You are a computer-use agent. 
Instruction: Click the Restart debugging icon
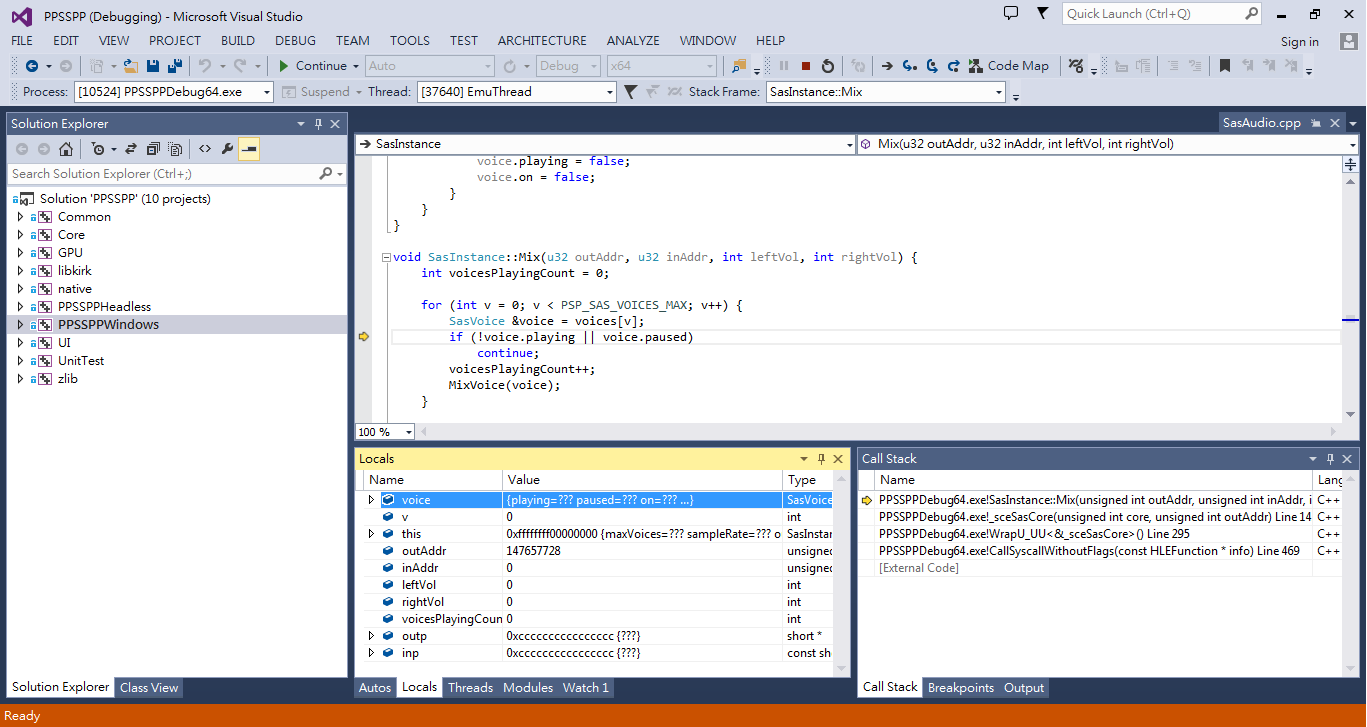828,66
